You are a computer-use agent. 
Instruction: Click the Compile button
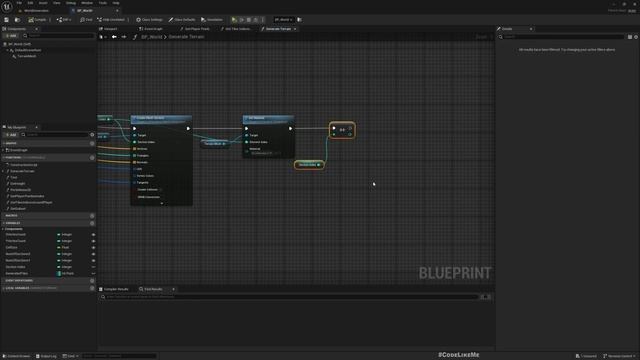(x=37, y=20)
